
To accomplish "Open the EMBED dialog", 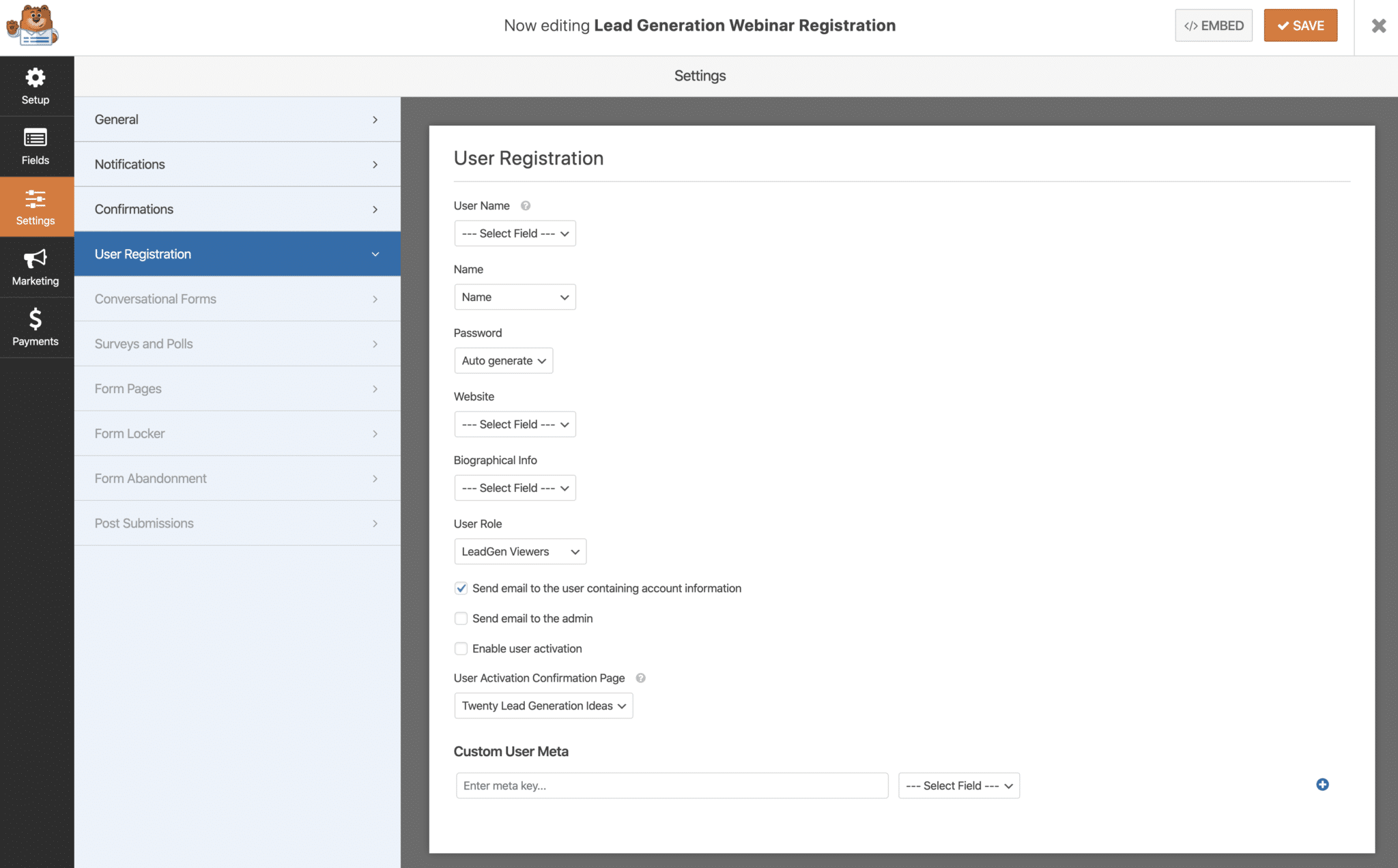I will (x=1214, y=25).
